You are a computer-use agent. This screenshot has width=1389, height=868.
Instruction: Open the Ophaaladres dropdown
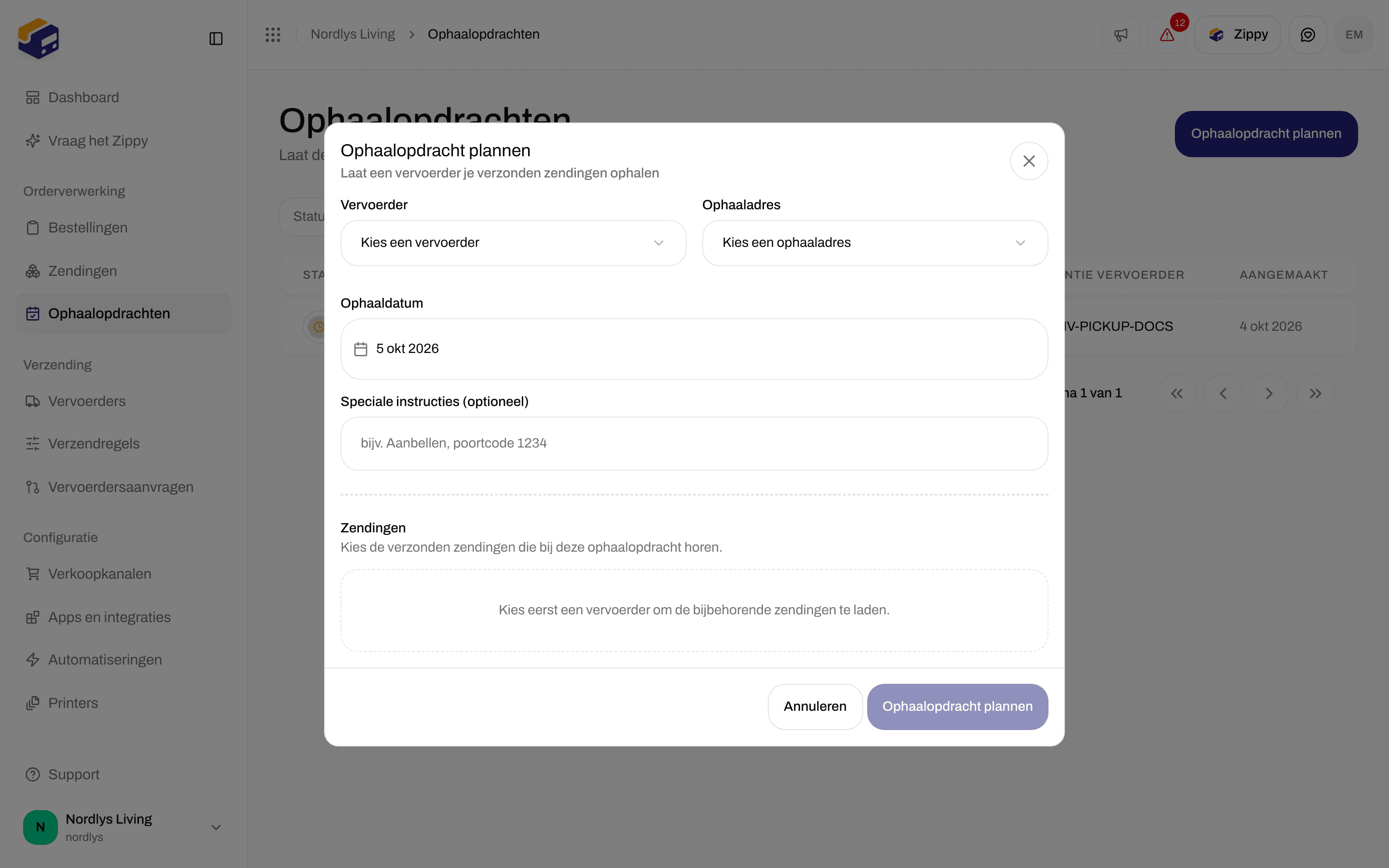[875, 243]
